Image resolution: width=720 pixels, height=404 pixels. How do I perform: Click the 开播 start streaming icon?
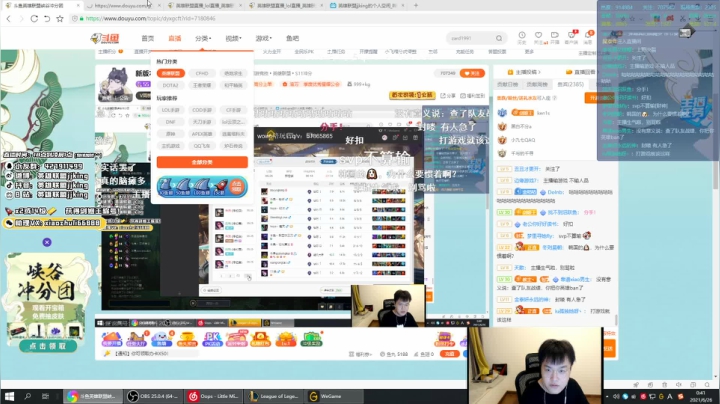pos(555,37)
